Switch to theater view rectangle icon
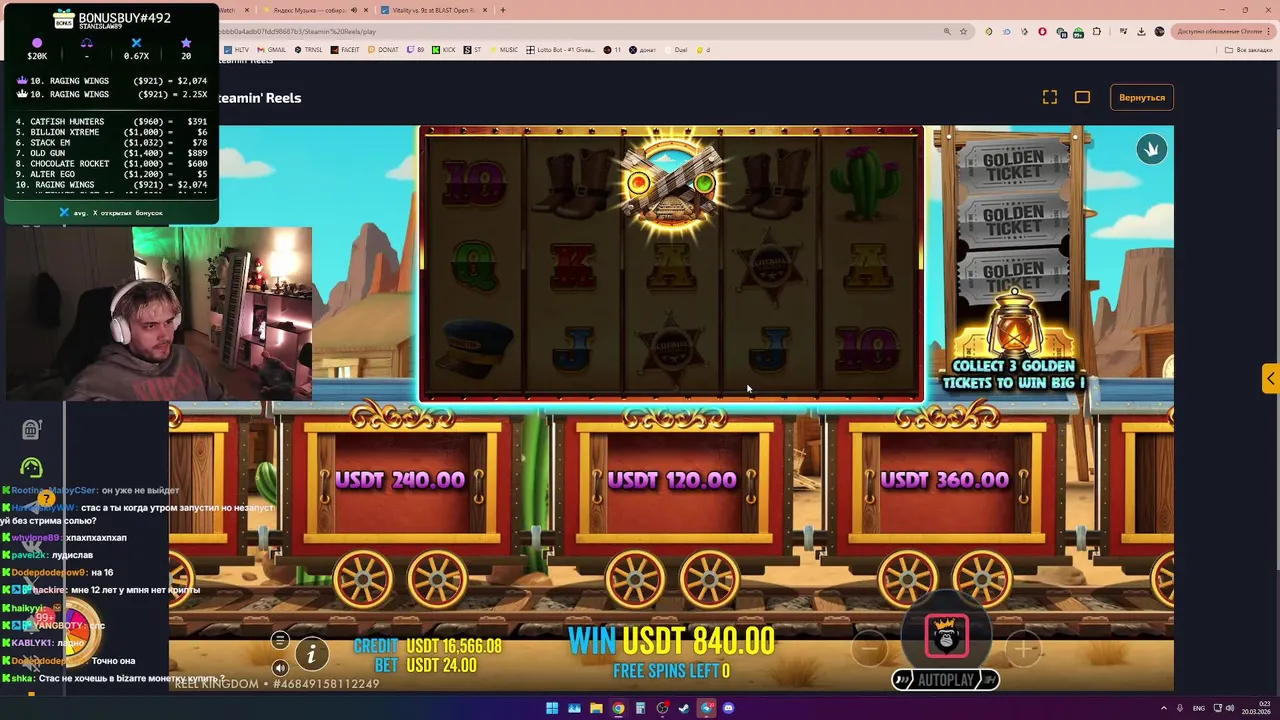Viewport: 1280px width, 720px height. coord(1082,97)
